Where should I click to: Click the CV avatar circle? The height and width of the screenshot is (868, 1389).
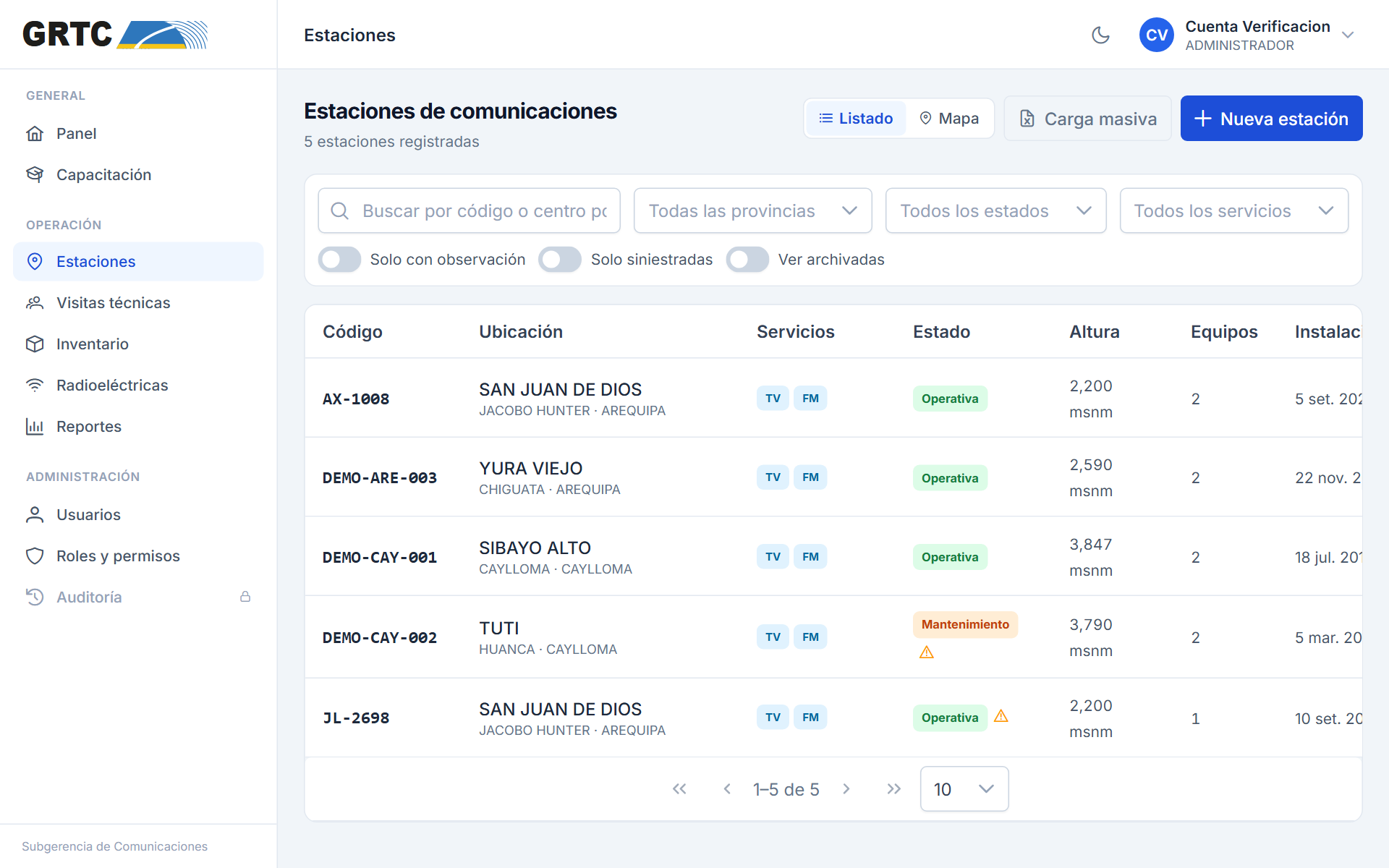click(1156, 35)
